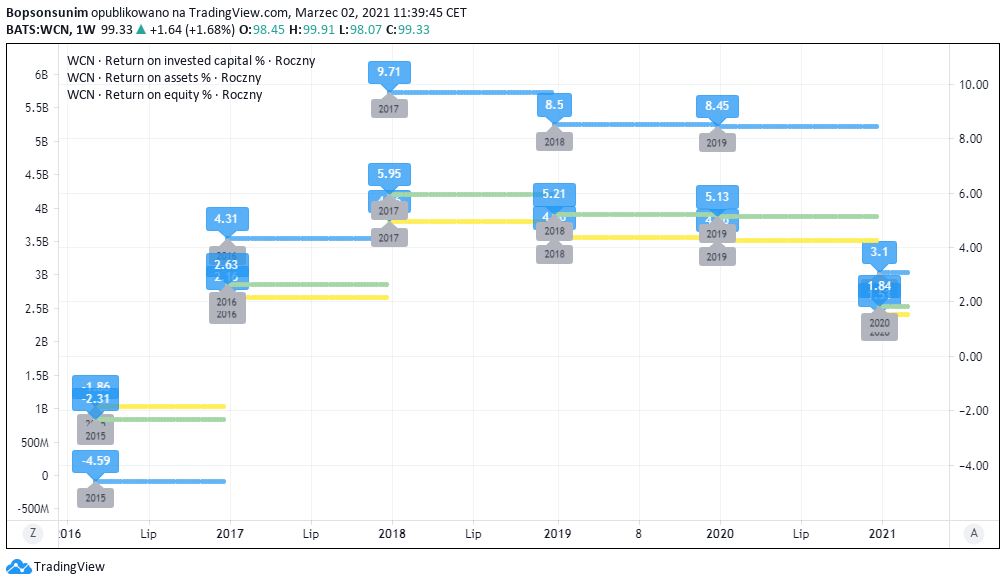Click the 8.45 value marker
Screen dimensions: 1006x585
(x=717, y=106)
